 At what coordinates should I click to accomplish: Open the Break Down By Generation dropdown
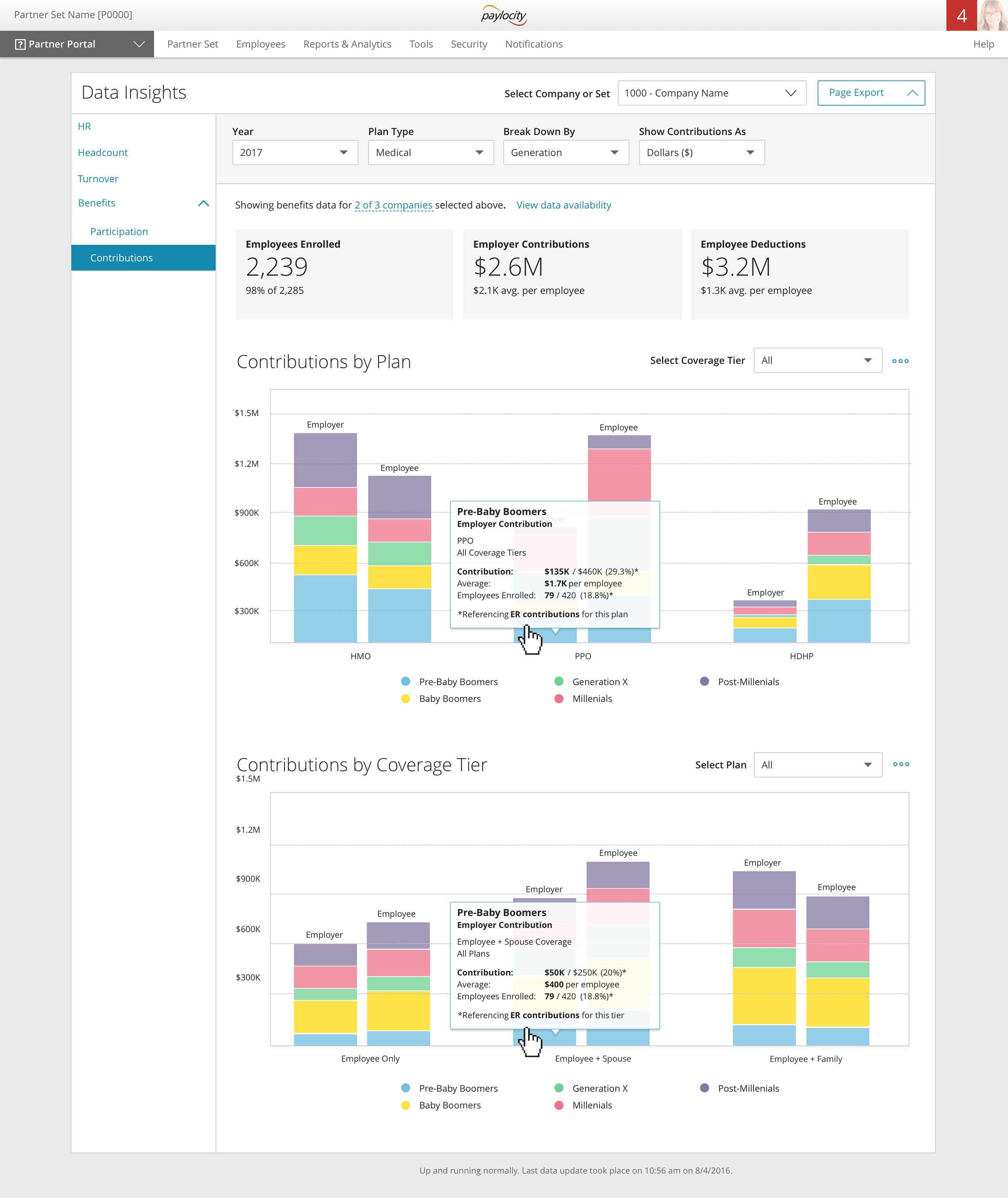566,152
